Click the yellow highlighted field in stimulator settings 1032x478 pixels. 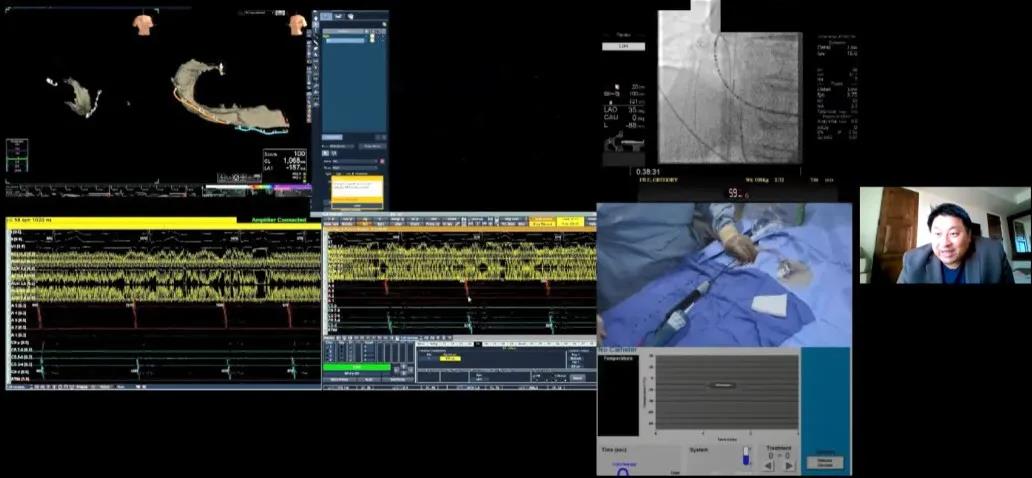click(x=450, y=358)
